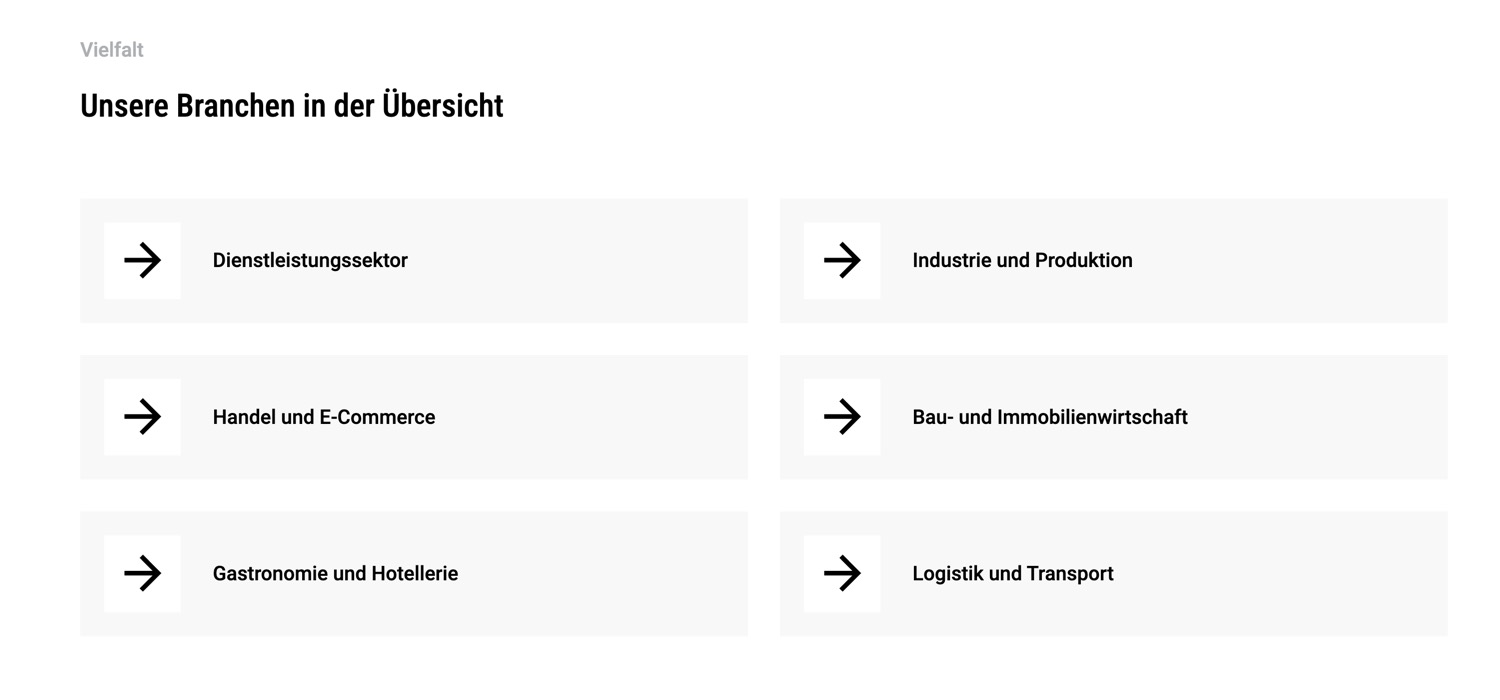Visit the Logistik und Transport text link
This screenshot has height=700, width=1500.
pyautogui.click(x=1013, y=574)
